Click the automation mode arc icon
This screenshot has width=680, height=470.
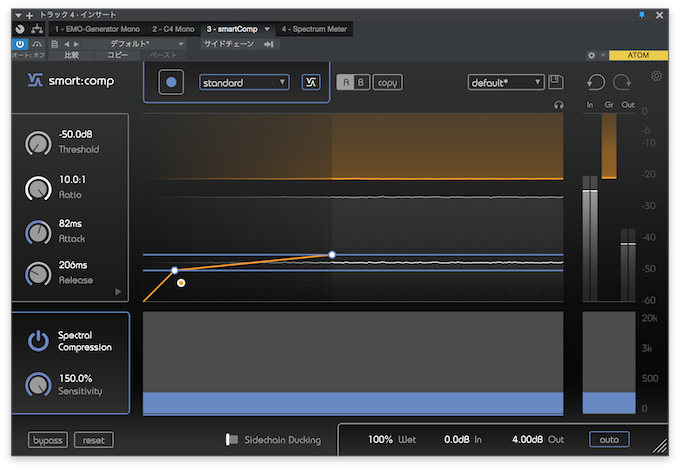(x=37, y=44)
